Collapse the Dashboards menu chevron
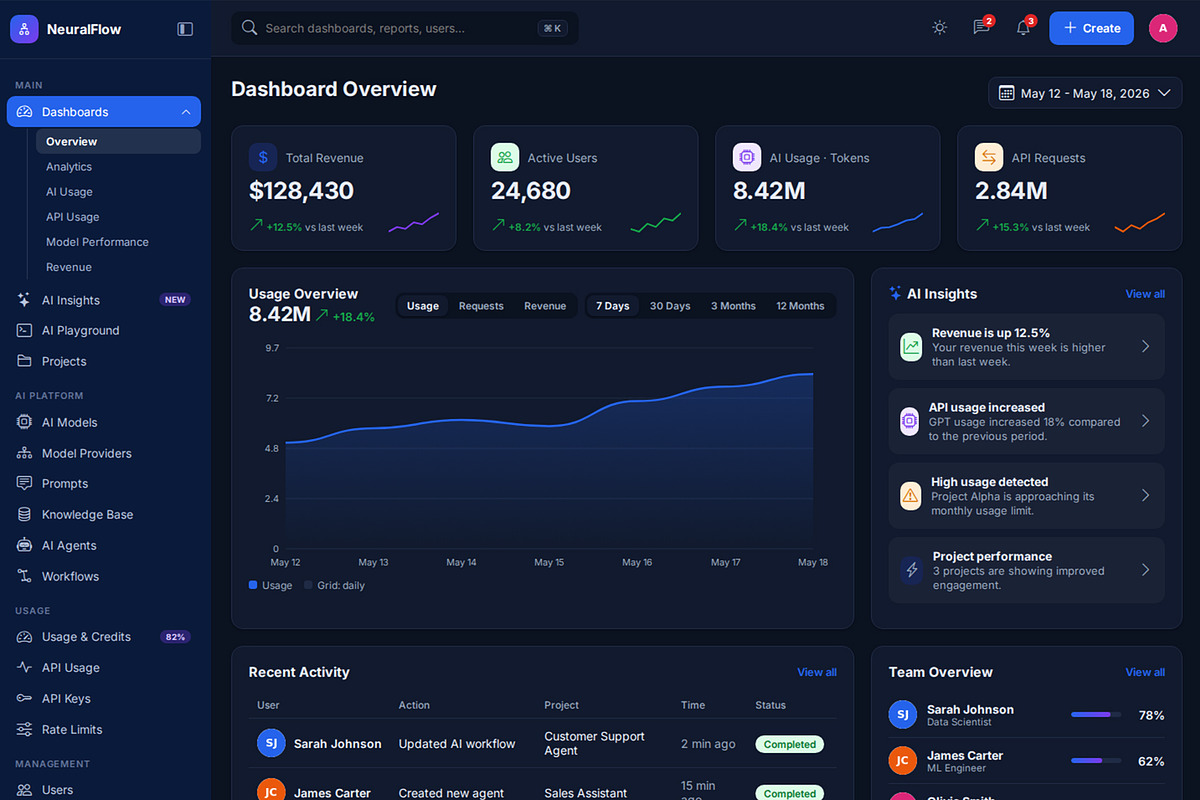 click(186, 112)
